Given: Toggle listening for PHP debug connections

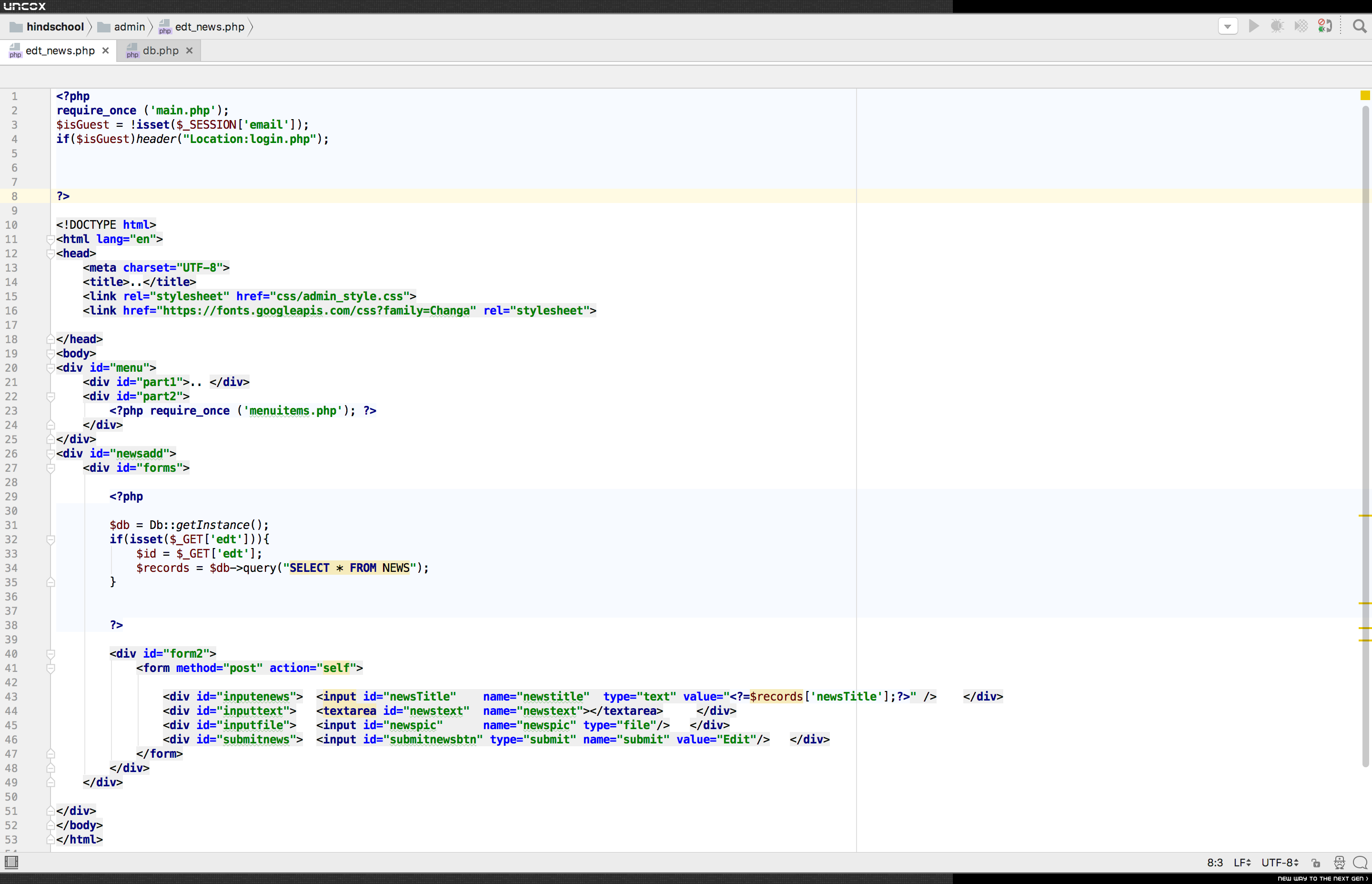Looking at the screenshot, I should click(1325, 26).
